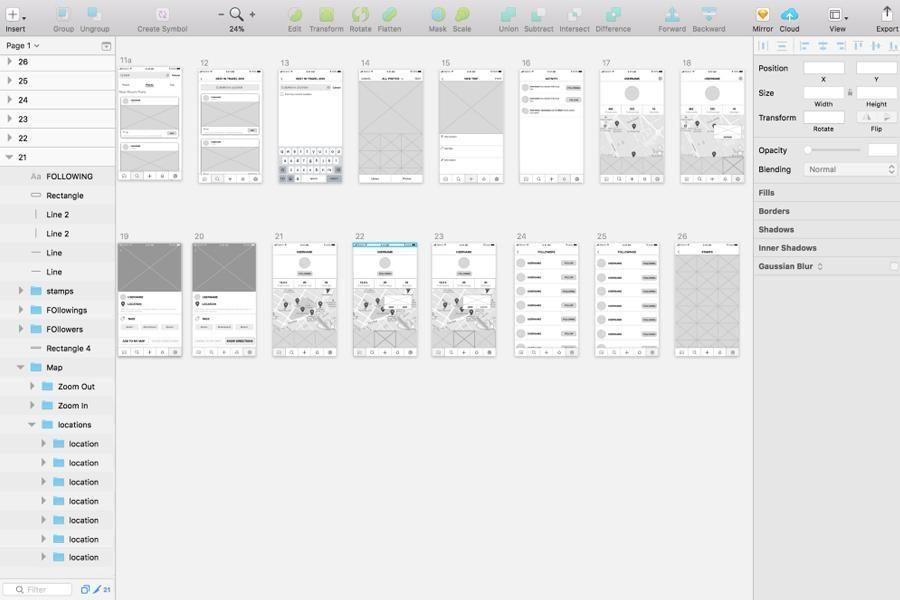Click the Export icon
900x600 pixels.
886,15
